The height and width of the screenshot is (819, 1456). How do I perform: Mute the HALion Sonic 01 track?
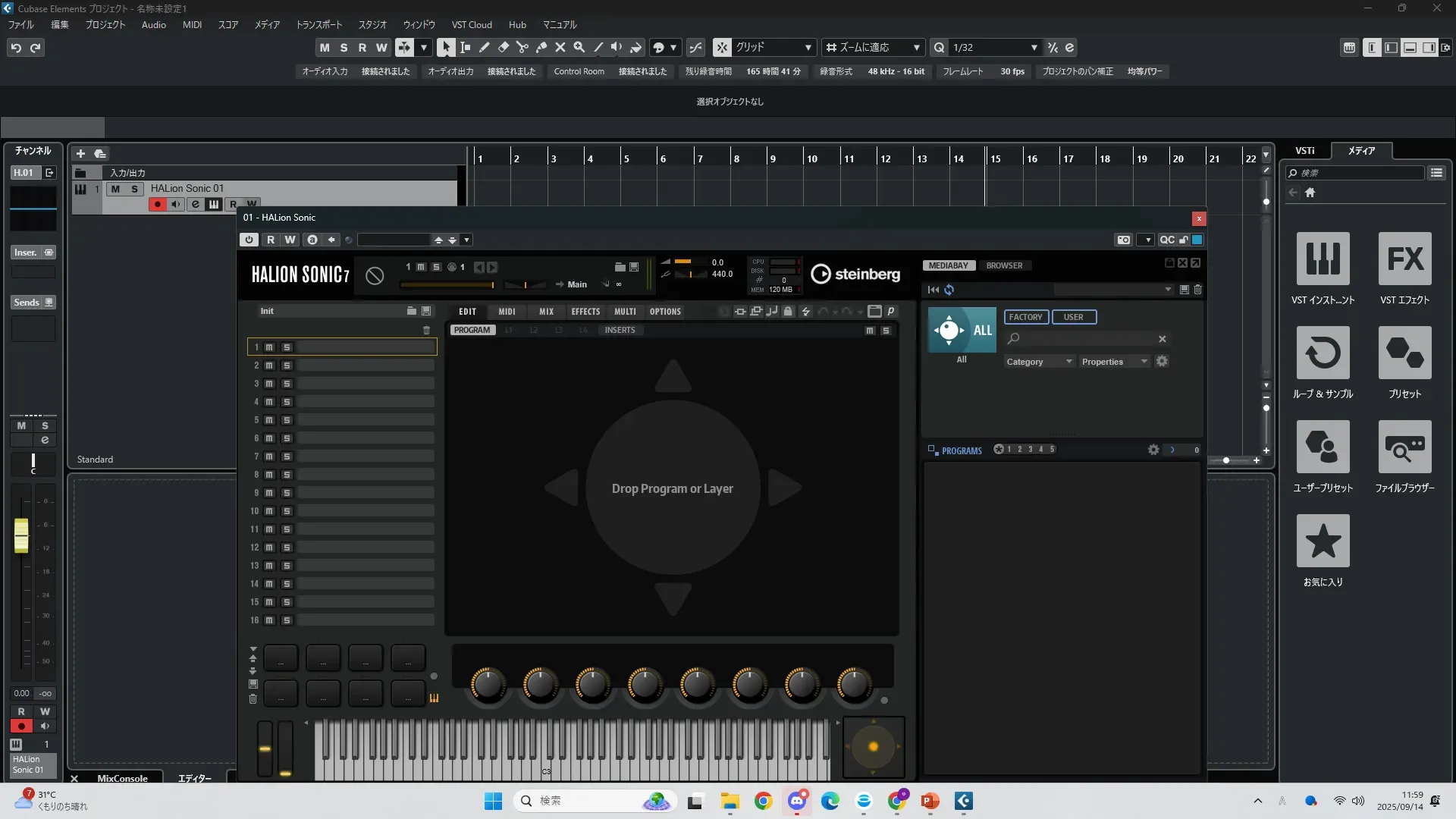115,189
